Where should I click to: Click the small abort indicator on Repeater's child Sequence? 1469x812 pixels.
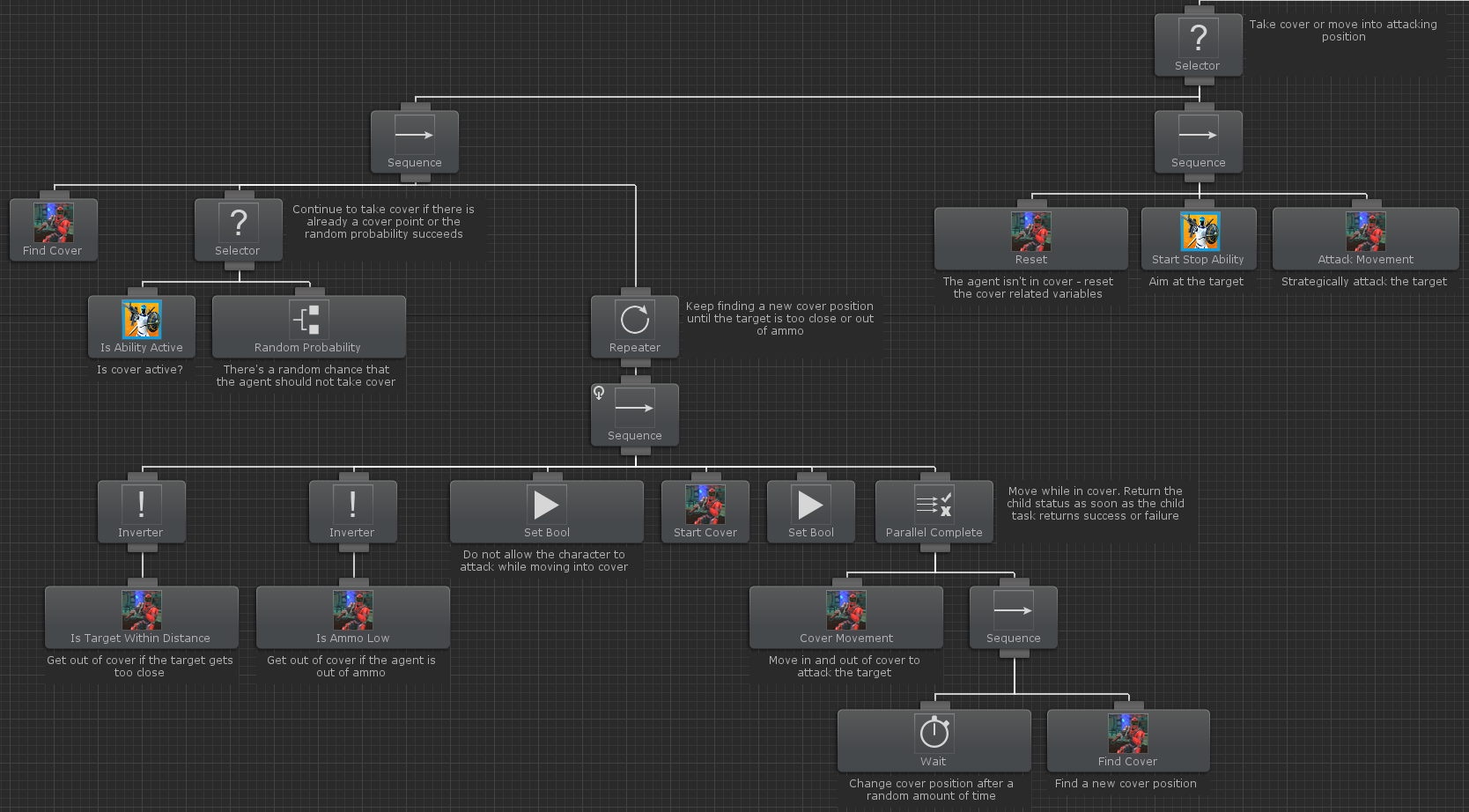point(599,393)
